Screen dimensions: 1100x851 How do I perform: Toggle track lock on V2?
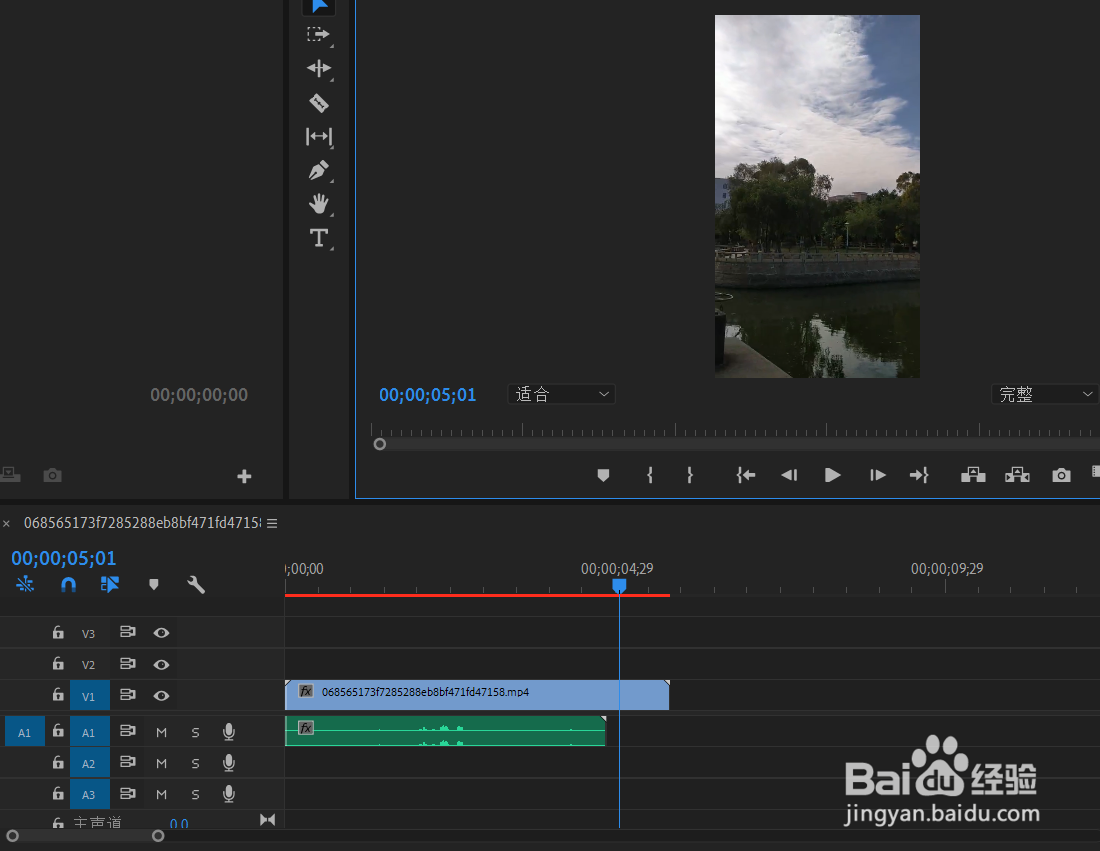pos(58,663)
